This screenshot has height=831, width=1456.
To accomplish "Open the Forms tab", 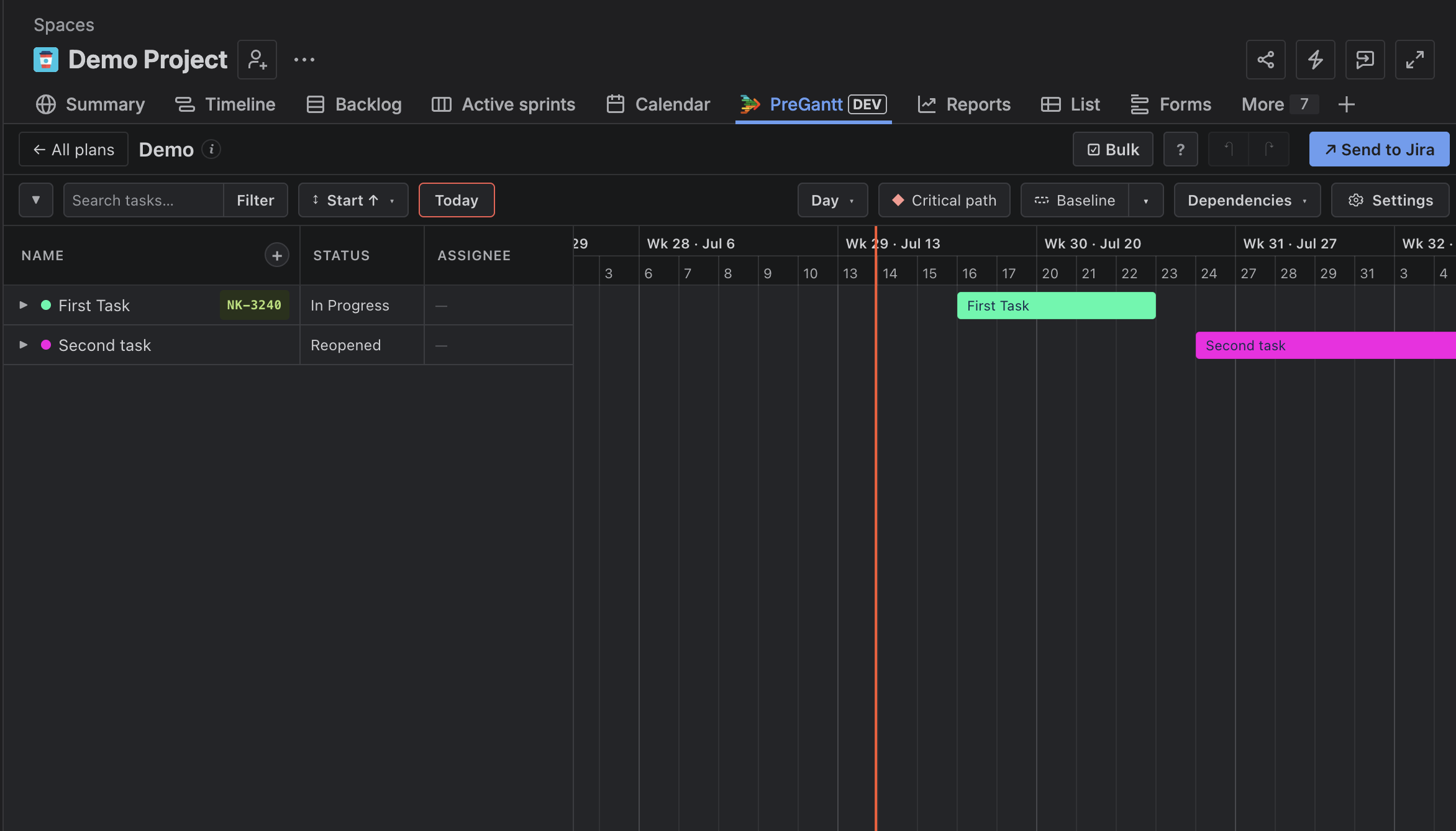I will point(1171,104).
